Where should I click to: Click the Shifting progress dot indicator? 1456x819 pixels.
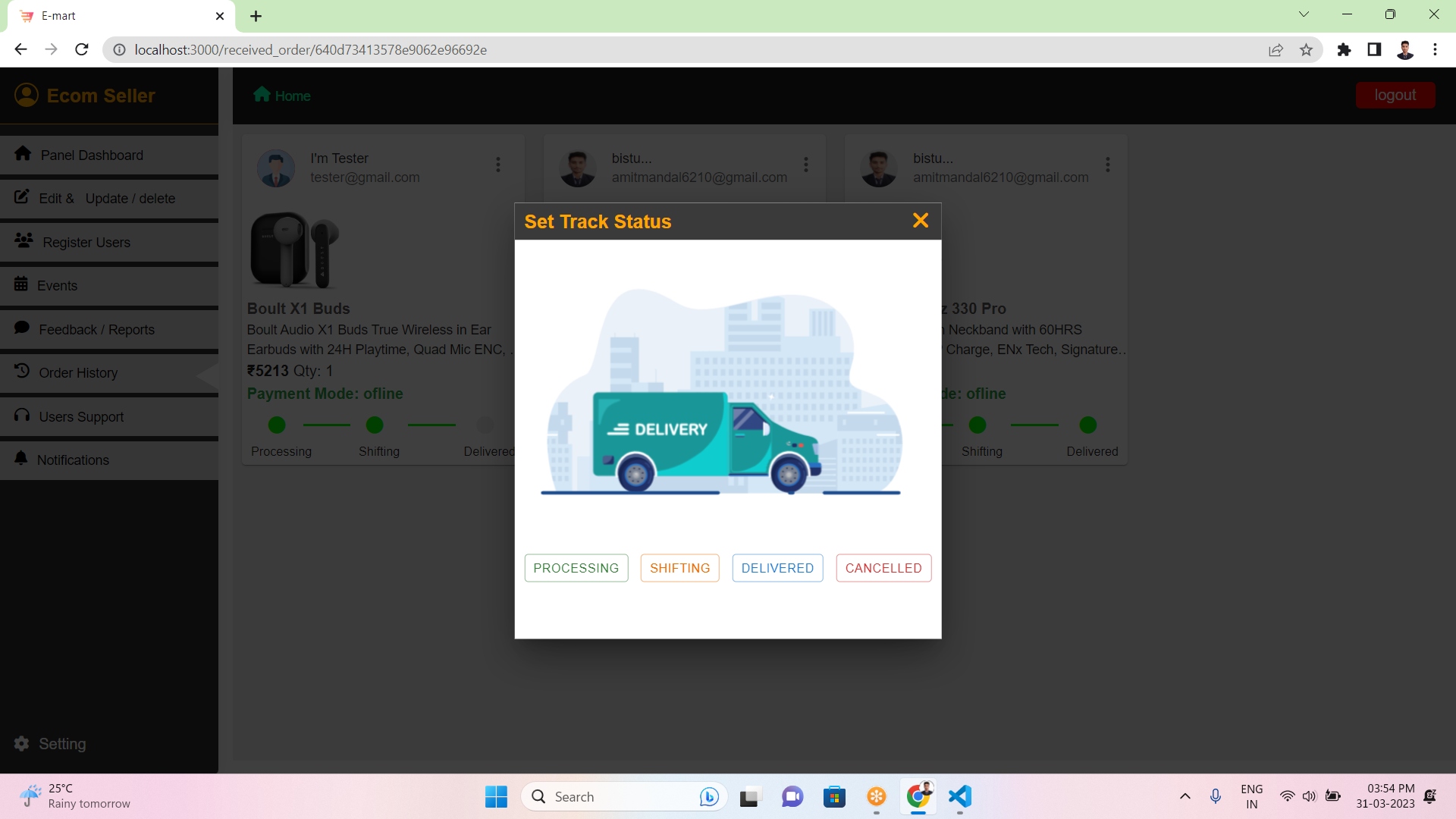pos(375,425)
